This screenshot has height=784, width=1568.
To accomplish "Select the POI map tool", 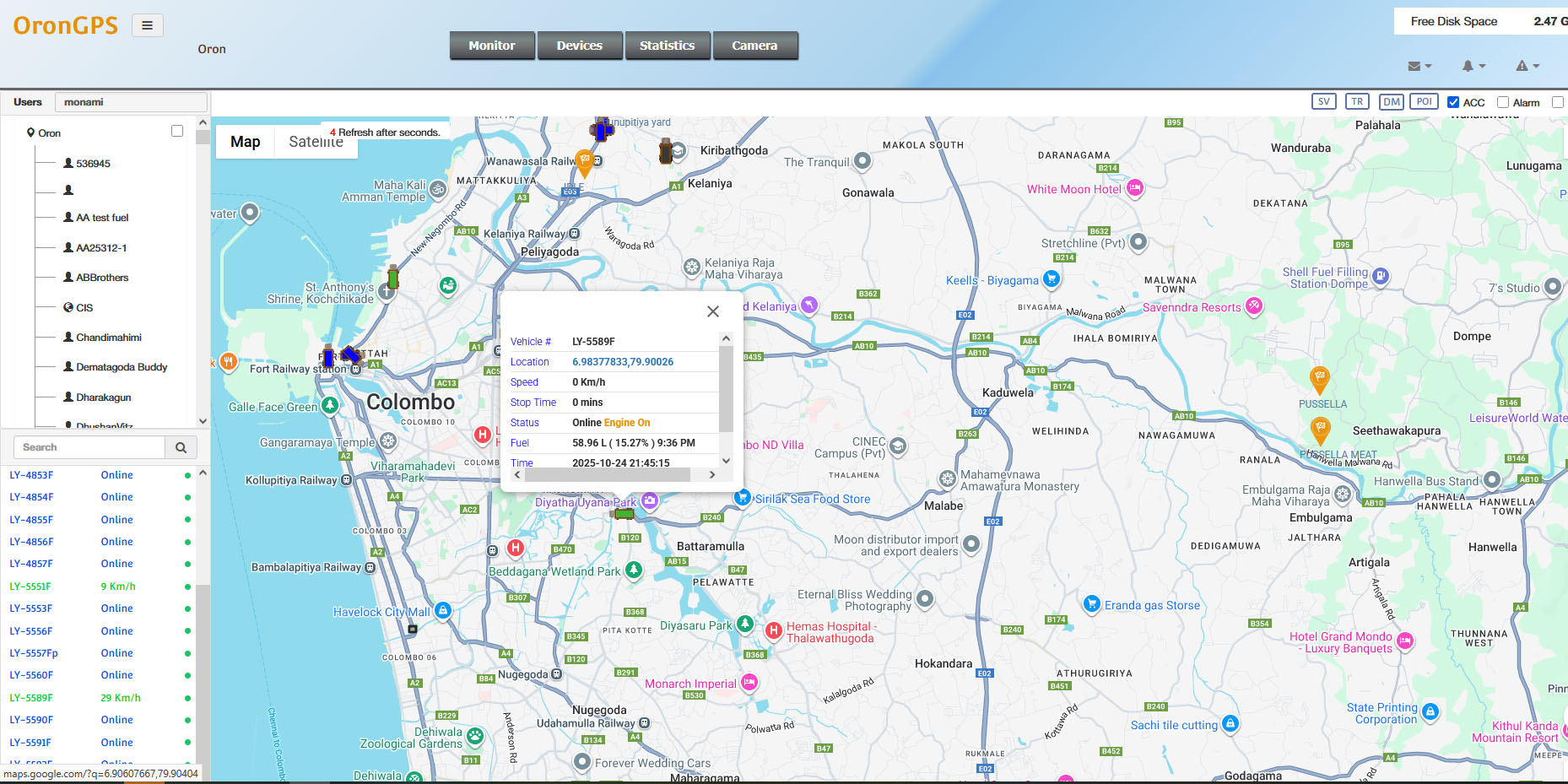I will (1424, 101).
